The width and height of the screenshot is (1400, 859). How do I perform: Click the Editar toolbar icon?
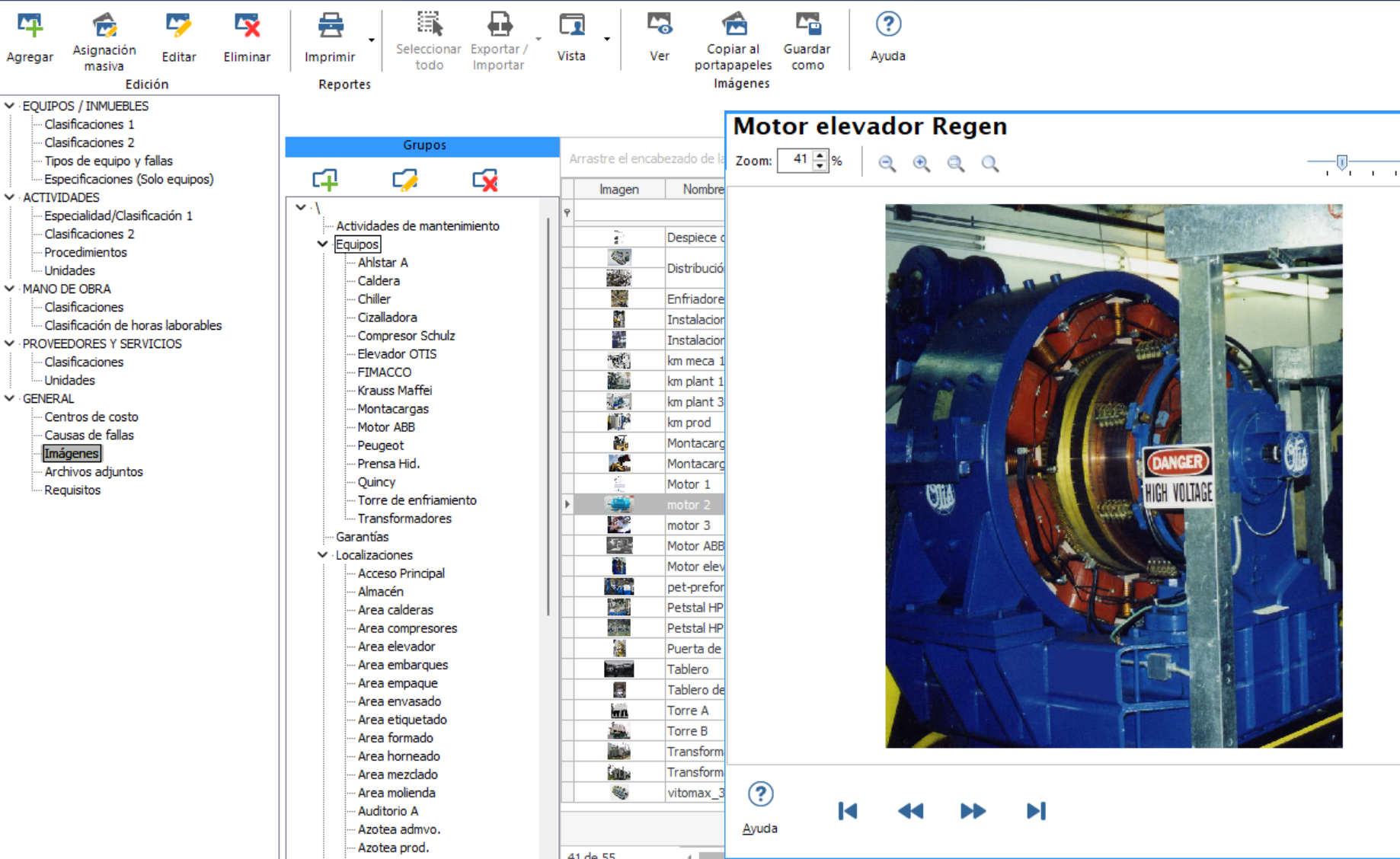coord(178,25)
